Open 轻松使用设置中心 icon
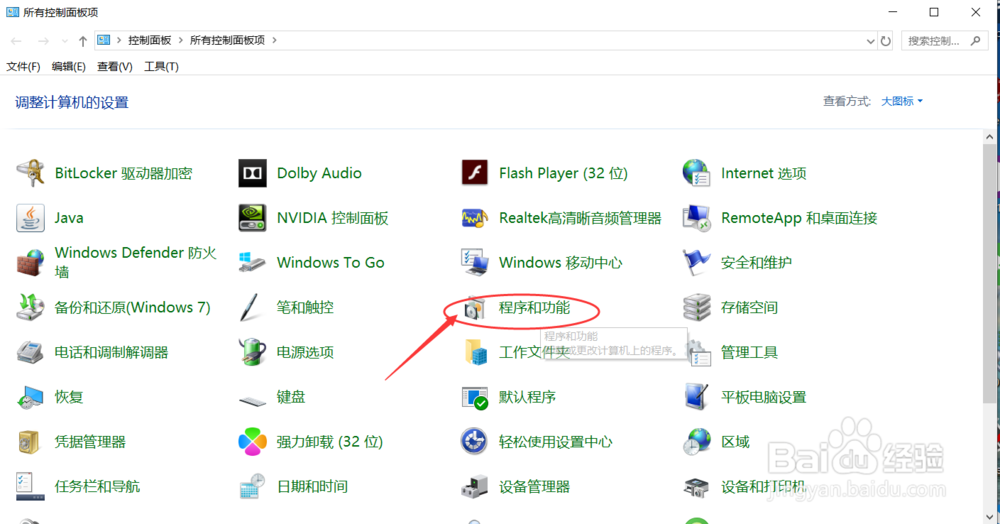This screenshot has height=524, width=1000. coord(474,442)
